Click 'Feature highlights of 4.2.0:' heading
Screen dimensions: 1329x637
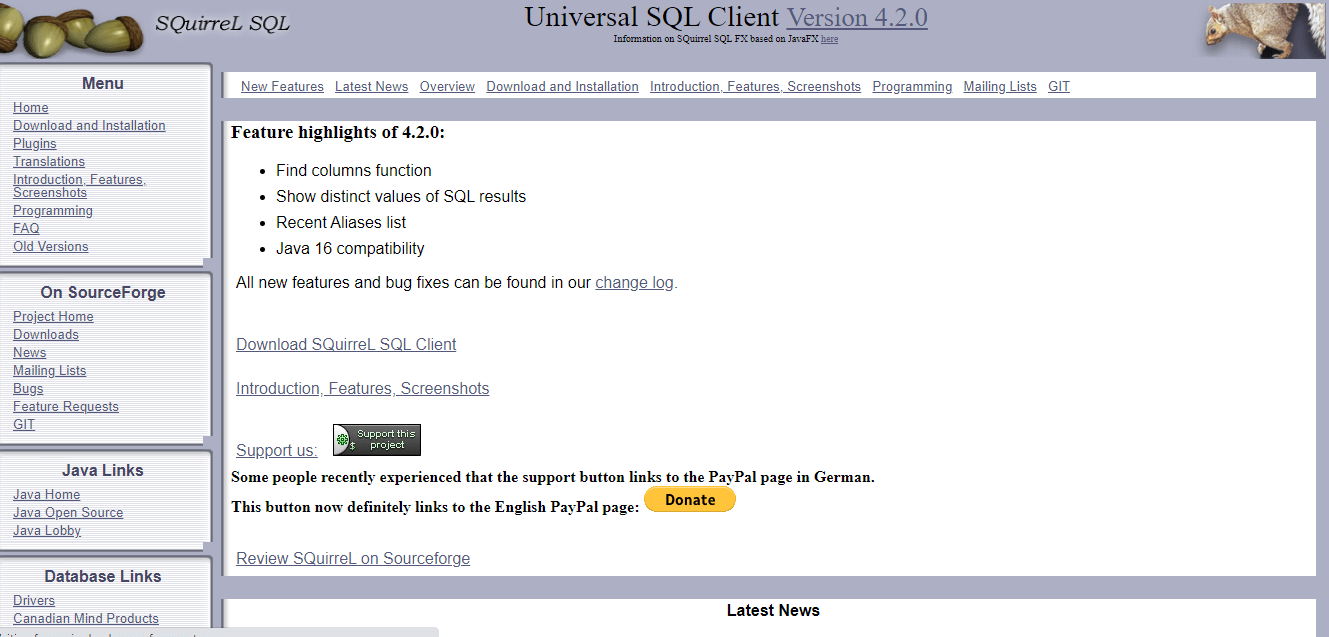[338, 132]
